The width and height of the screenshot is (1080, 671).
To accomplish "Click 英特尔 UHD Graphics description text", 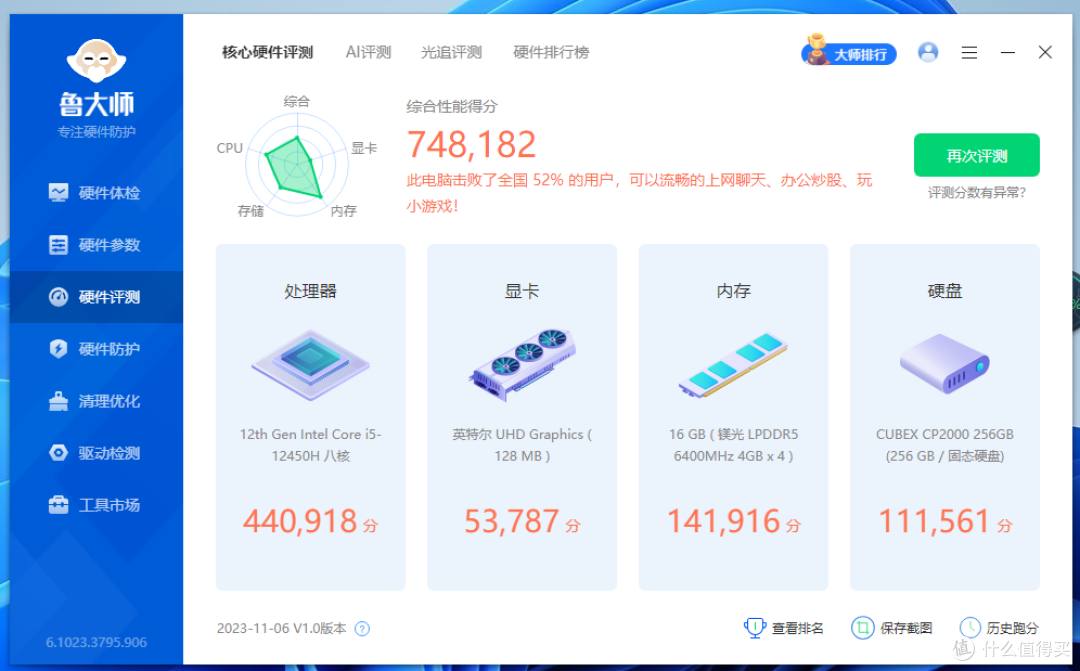I will pyautogui.click(x=521, y=445).
